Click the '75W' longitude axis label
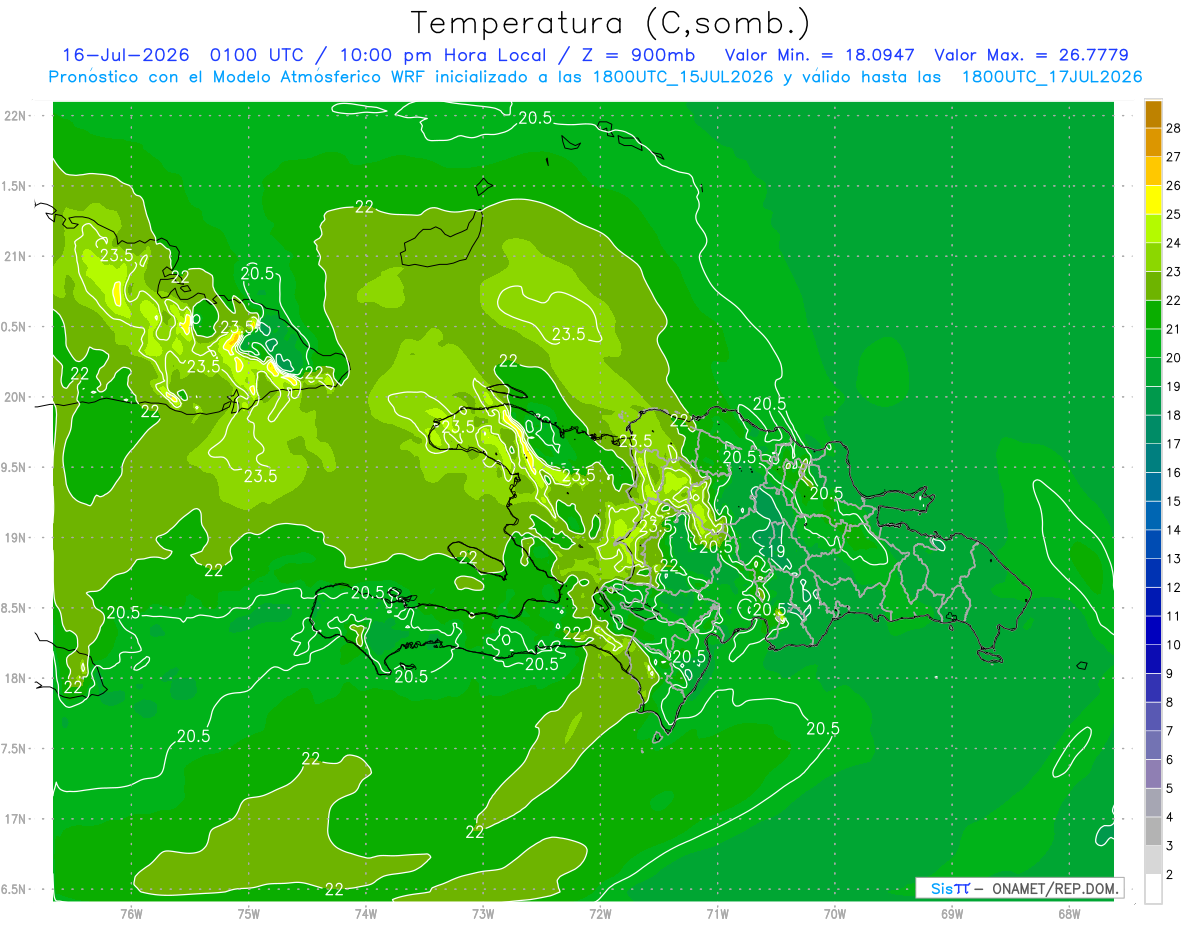 coord(249,913)
